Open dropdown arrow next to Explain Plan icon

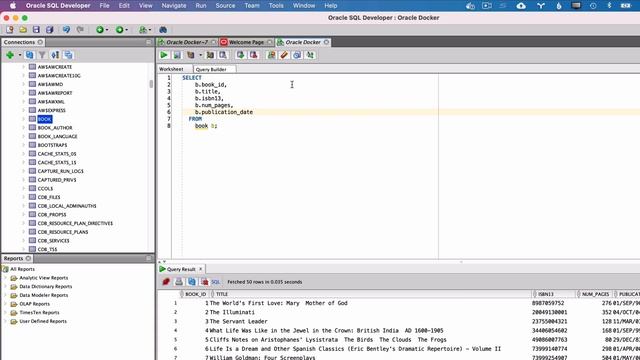(200, 55)
